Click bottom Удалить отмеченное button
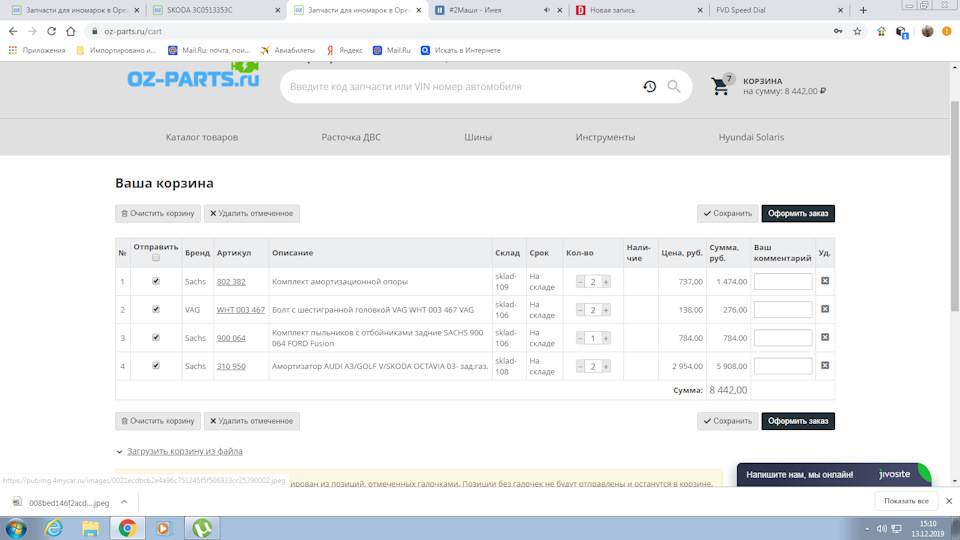Viewport: 960px width, 540px height. 252,421
